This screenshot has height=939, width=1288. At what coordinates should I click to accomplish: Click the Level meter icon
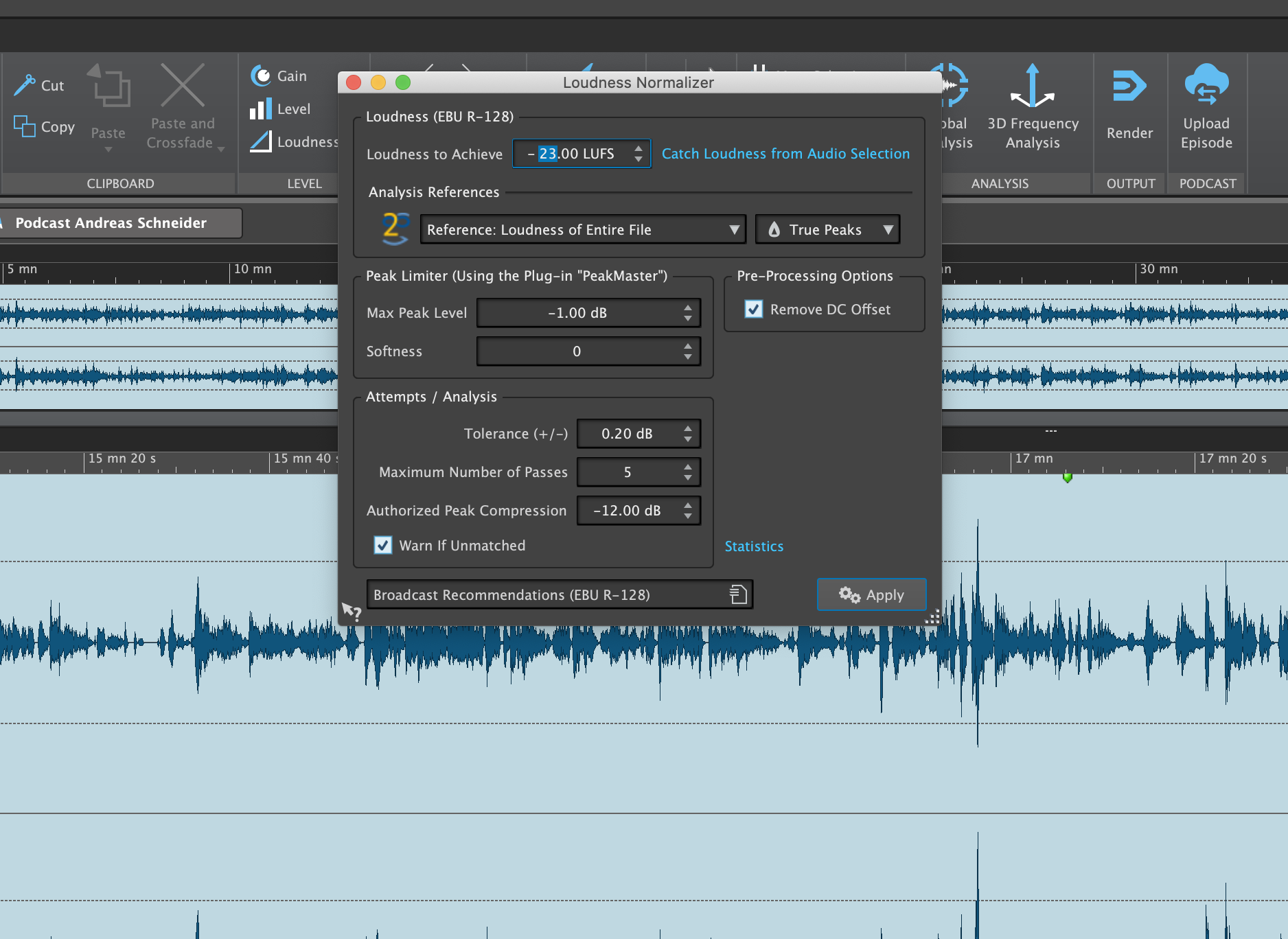(x=261, y=109)
